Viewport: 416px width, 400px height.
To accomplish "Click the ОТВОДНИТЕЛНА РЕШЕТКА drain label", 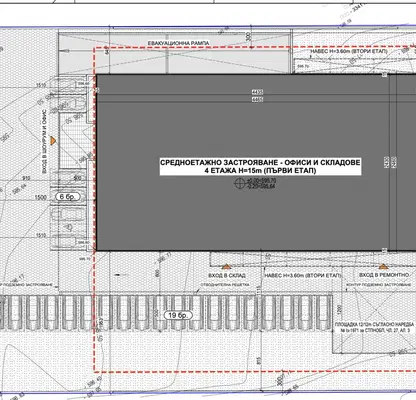I will point(225,285).
